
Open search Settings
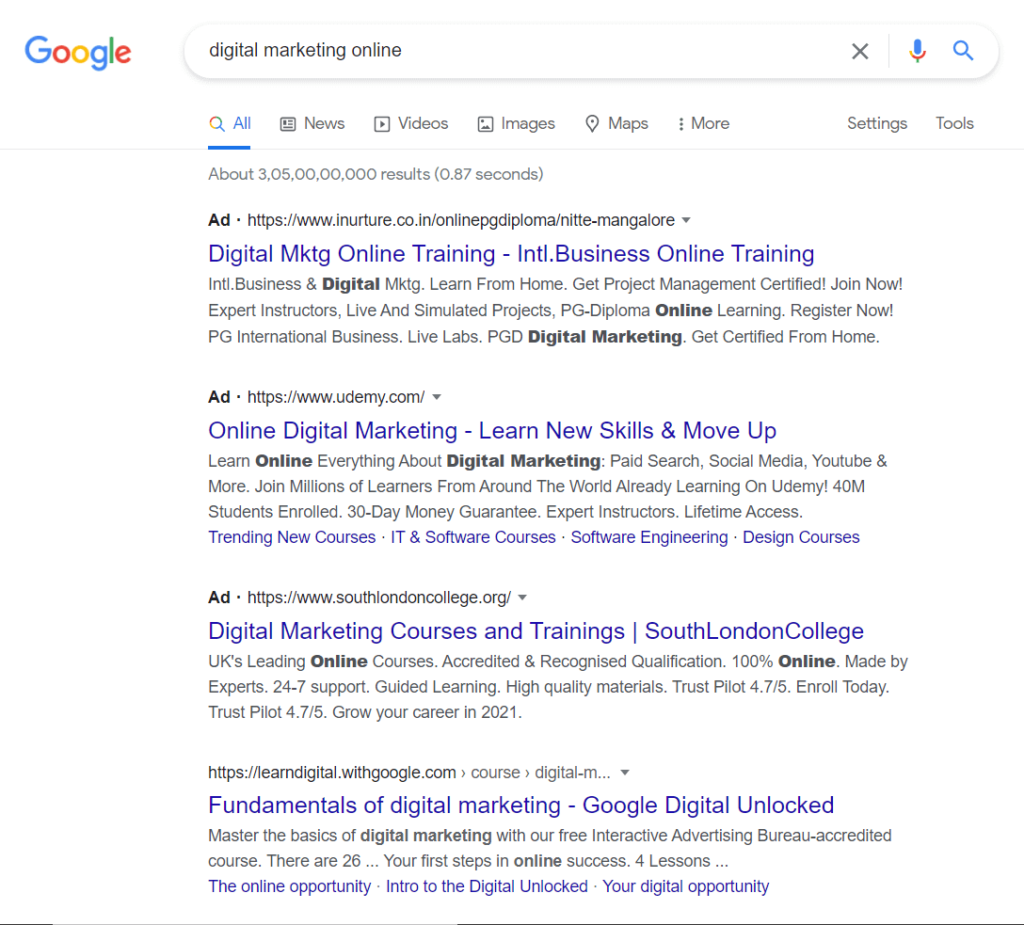[877, 123]
